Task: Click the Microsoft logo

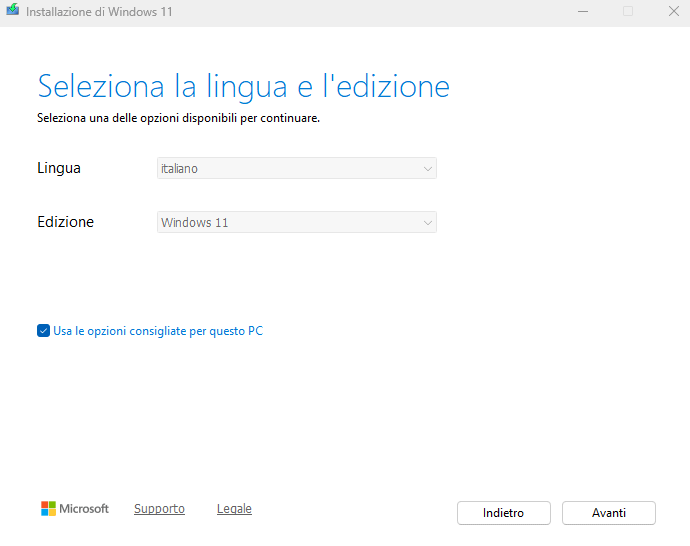Action: coord(75,509)
